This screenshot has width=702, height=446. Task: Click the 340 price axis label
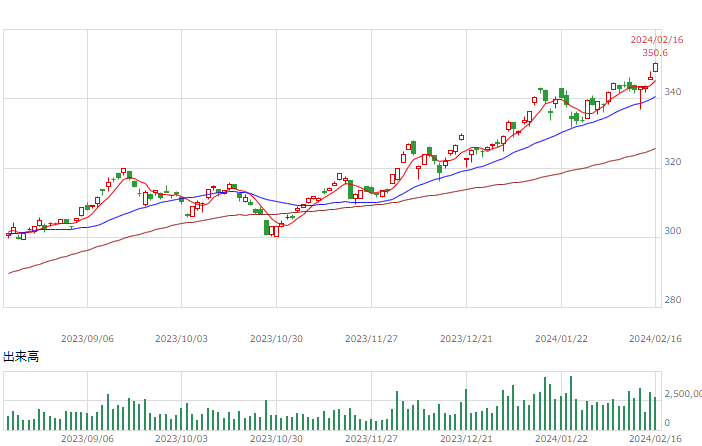tap(672, 92)
